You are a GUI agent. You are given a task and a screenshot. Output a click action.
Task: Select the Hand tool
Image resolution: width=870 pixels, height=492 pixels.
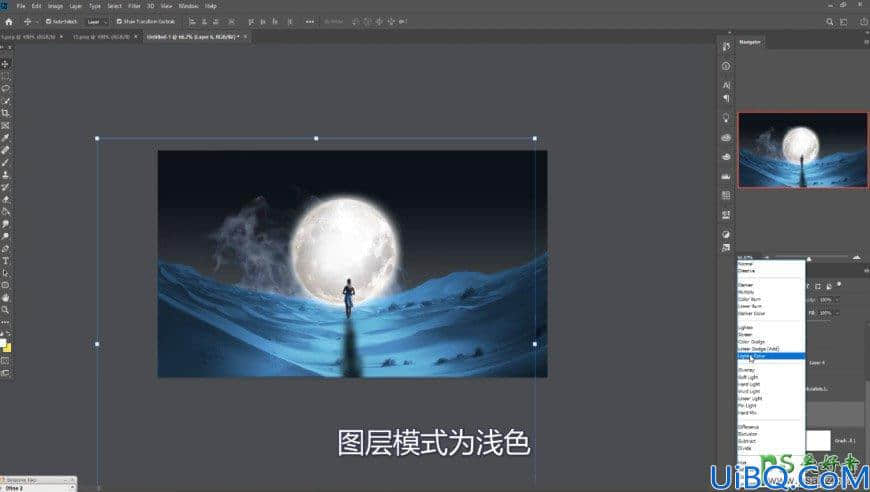pyautogui.click(x=6, y=298)
